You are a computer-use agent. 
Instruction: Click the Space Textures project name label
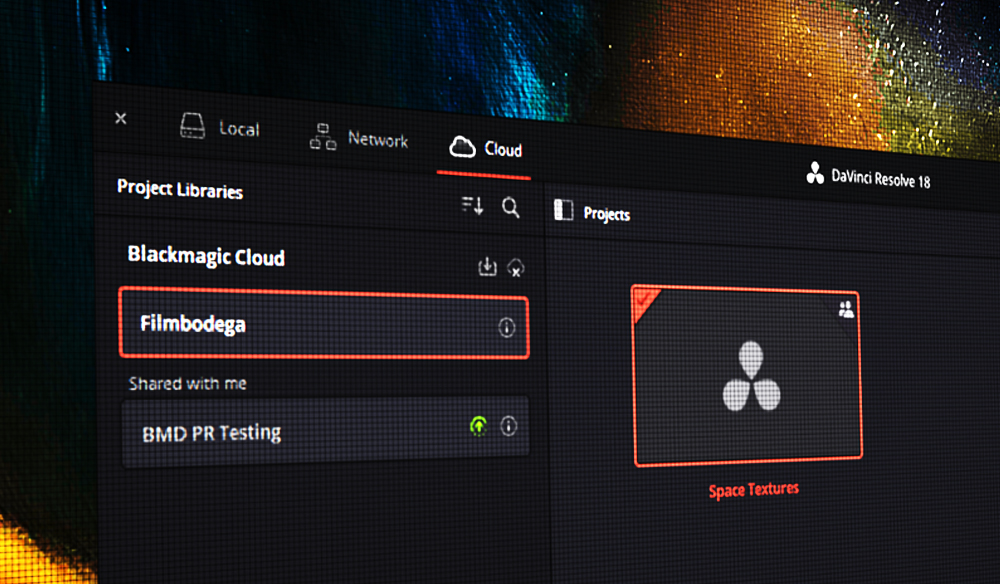point(753,489)
